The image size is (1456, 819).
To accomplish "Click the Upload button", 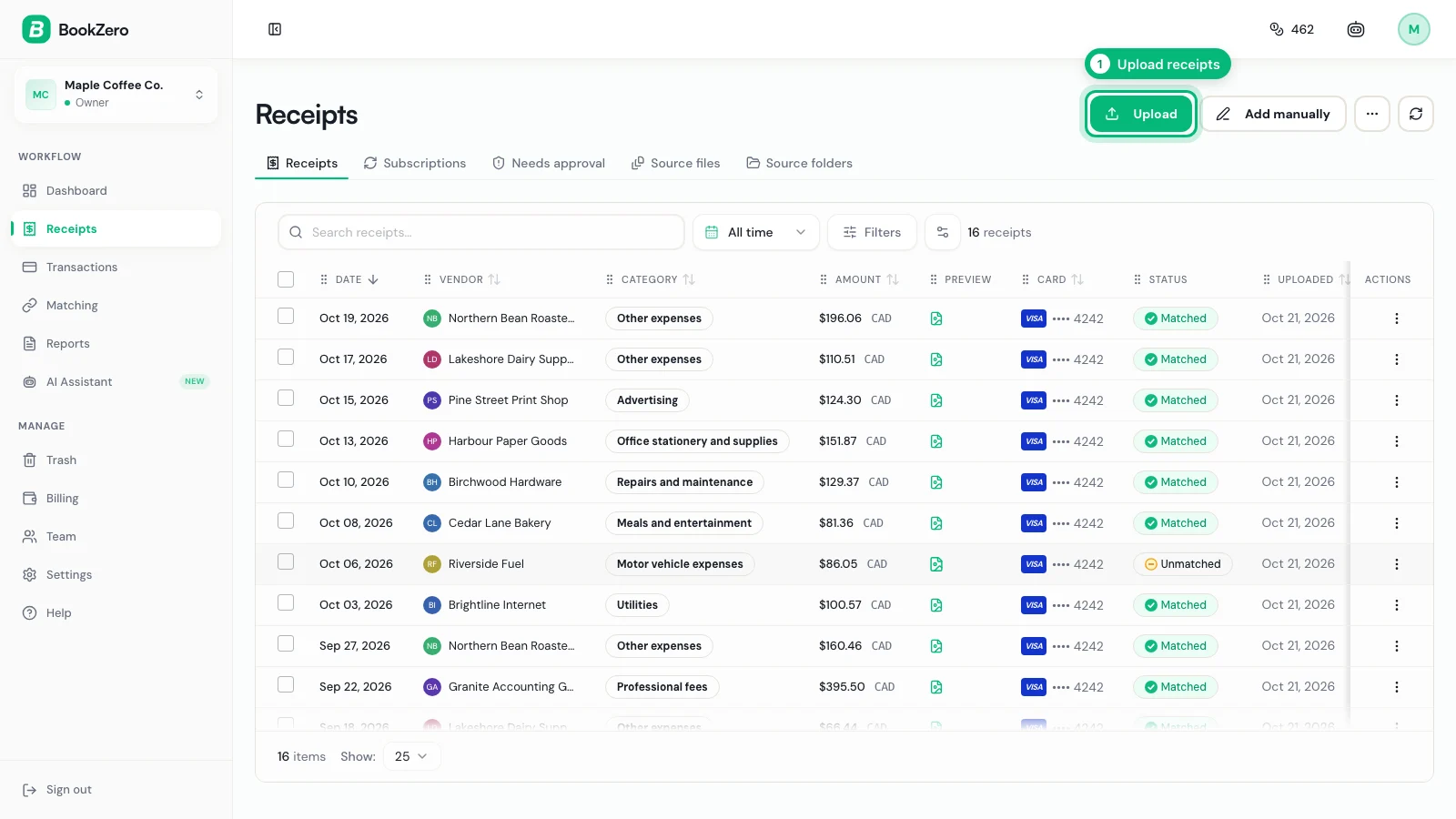I will click(1141, 114).
